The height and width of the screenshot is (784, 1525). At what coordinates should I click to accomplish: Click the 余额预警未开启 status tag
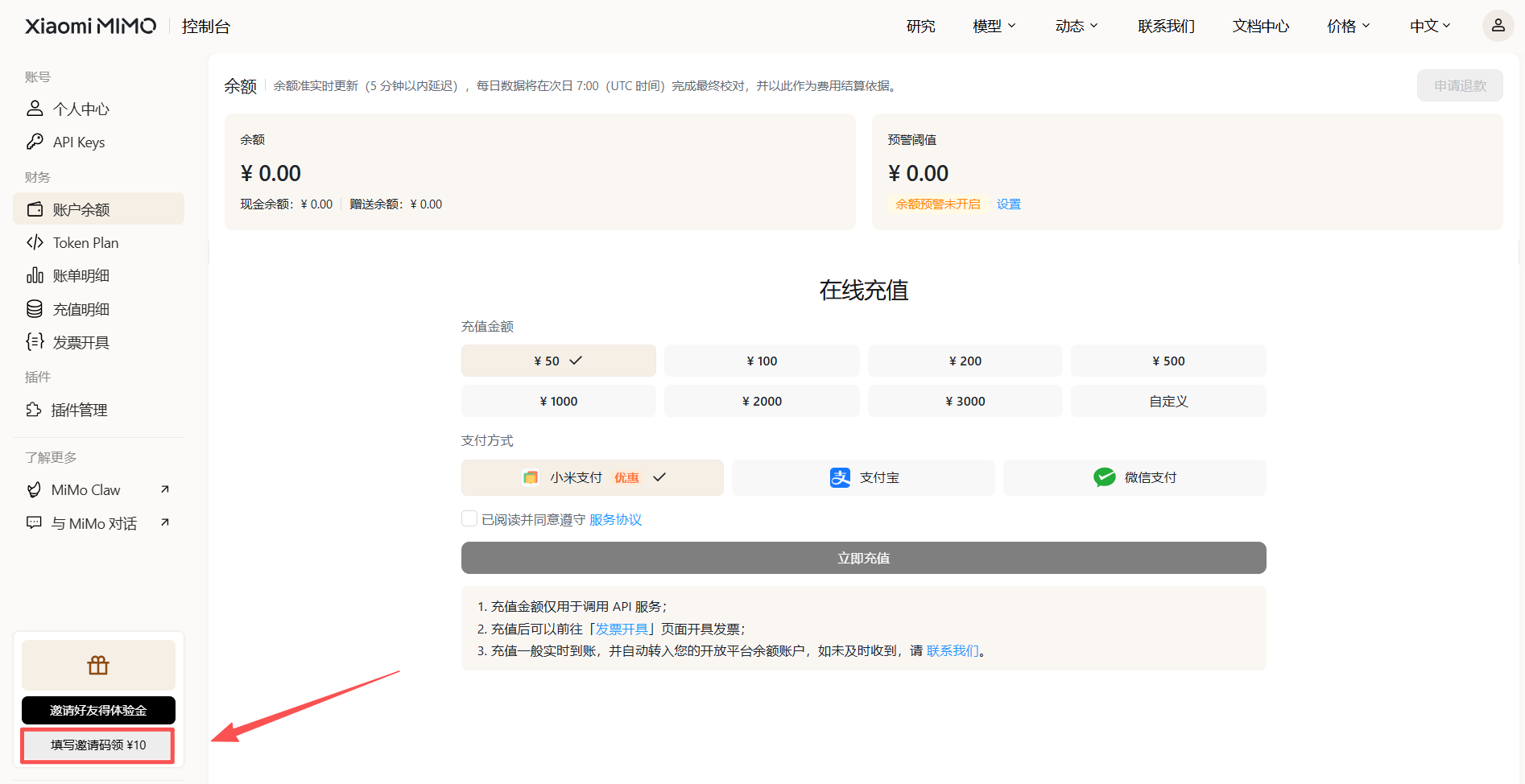tap(938, 204)
